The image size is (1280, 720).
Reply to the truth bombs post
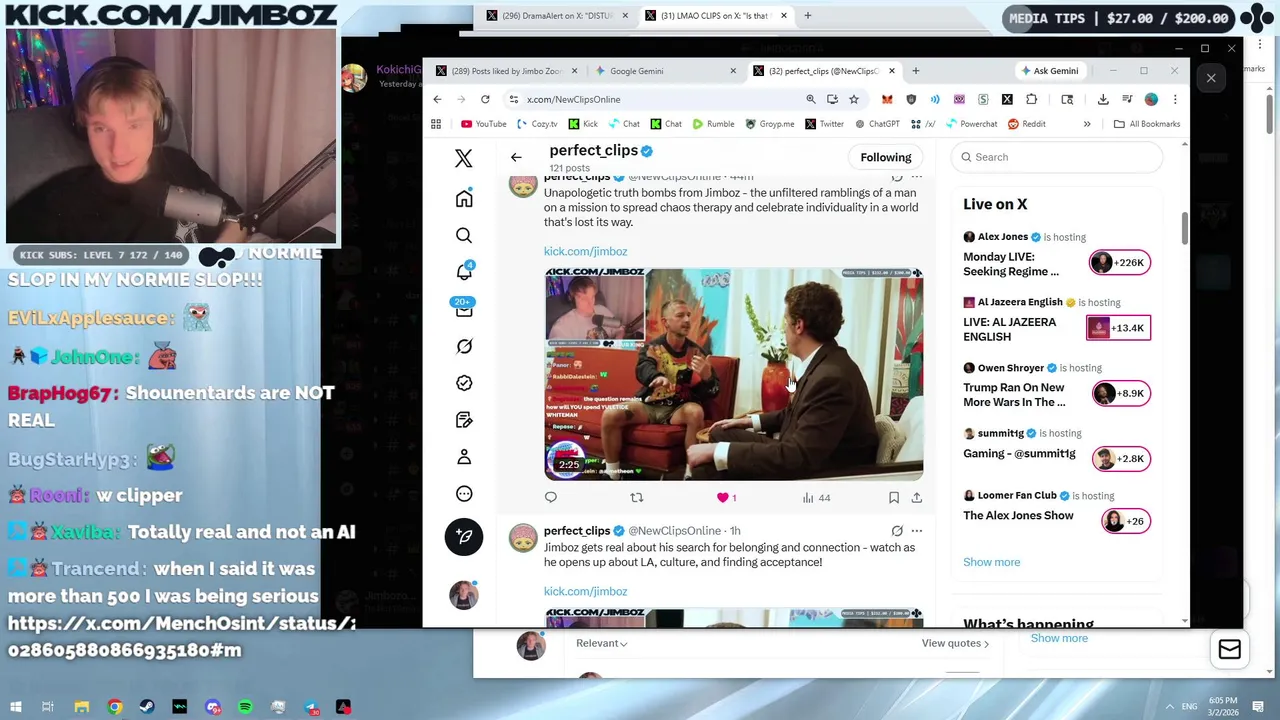551,497
